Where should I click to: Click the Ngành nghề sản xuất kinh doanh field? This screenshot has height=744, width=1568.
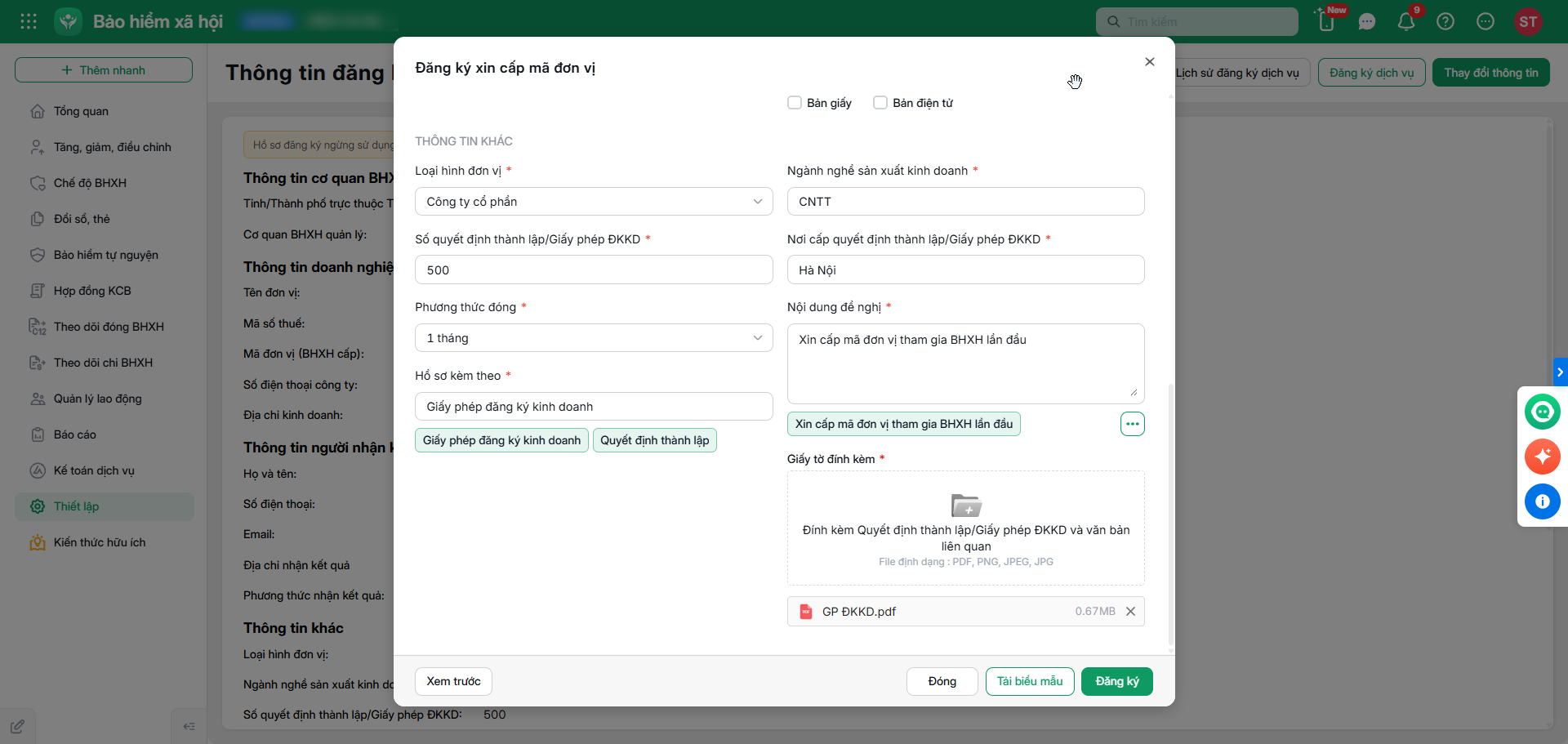click(965, 202)
